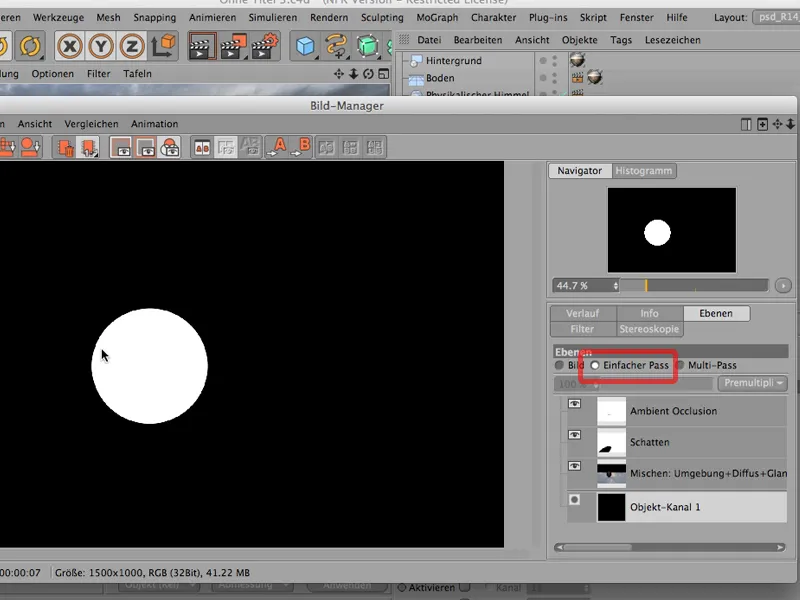
Task: Open the MoGraph menu
Action: click(x=437, y=17)
